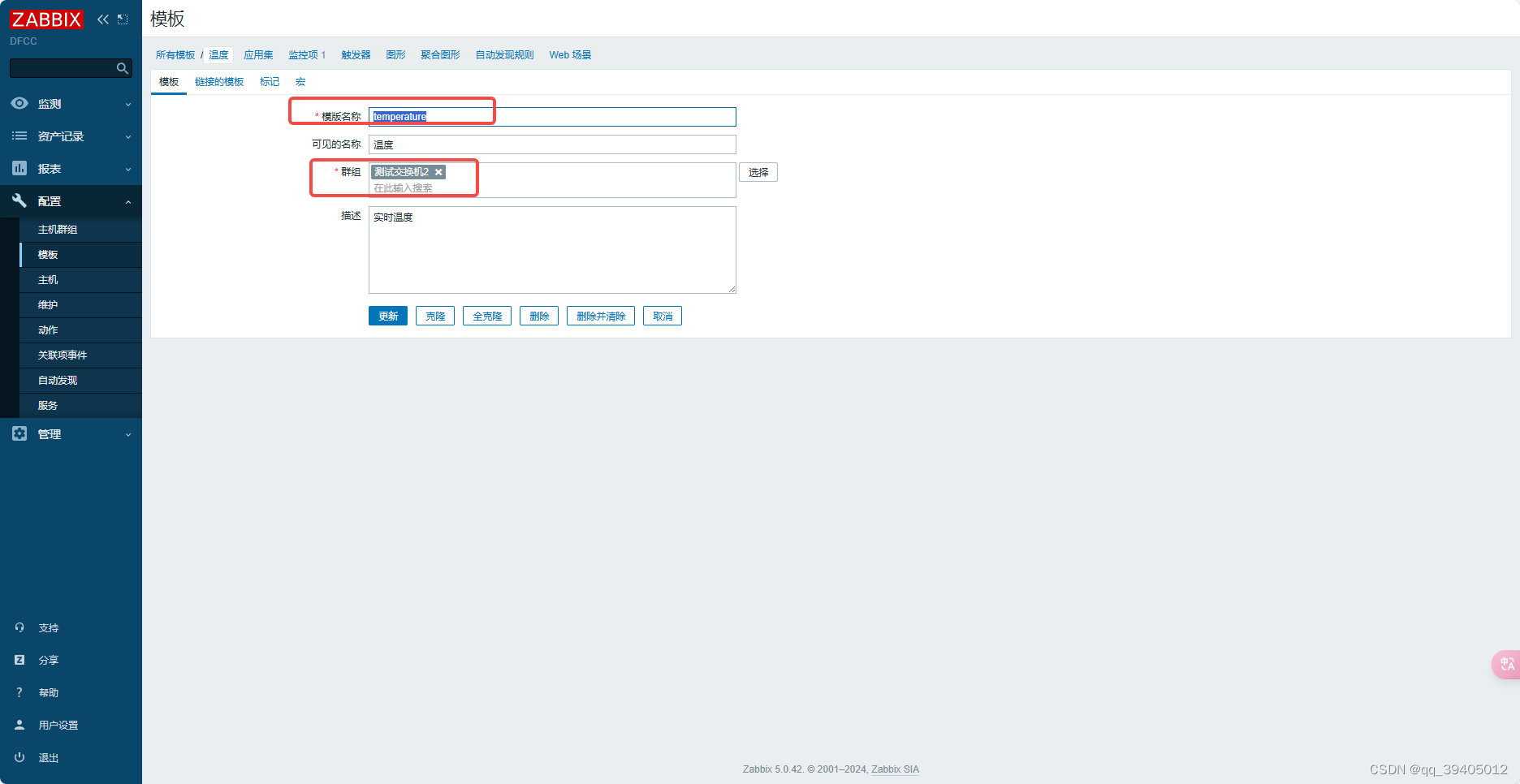Switch to the 链接的模板 tab

[219, 82]
